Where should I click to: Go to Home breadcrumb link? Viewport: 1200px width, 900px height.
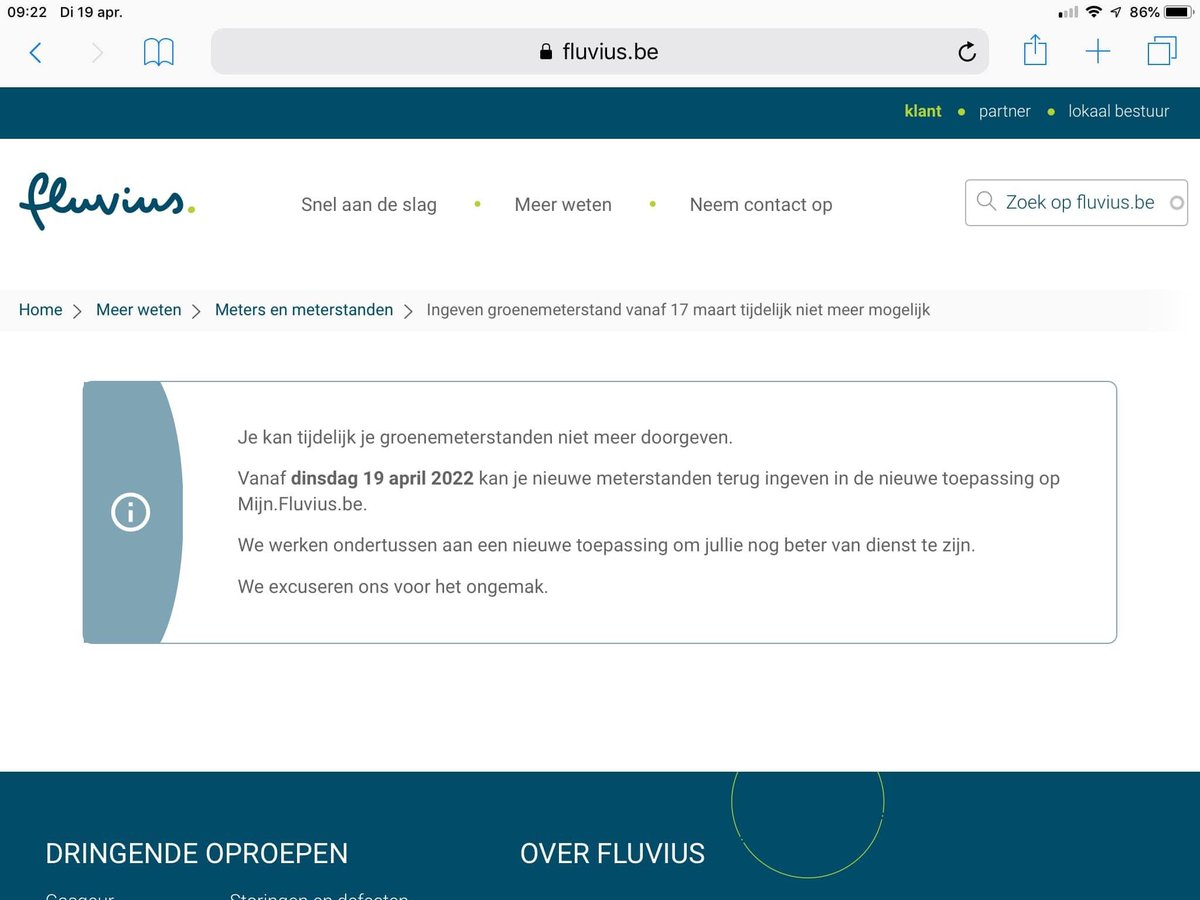(41, 310)
